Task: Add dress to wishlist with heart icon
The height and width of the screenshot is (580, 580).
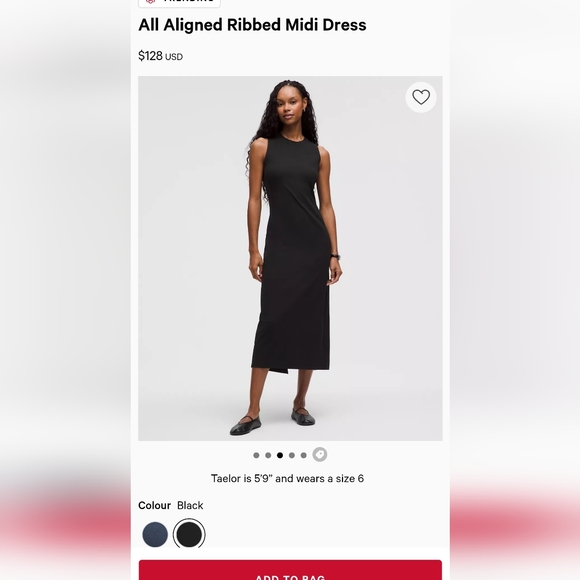Action: pos(421,97)
